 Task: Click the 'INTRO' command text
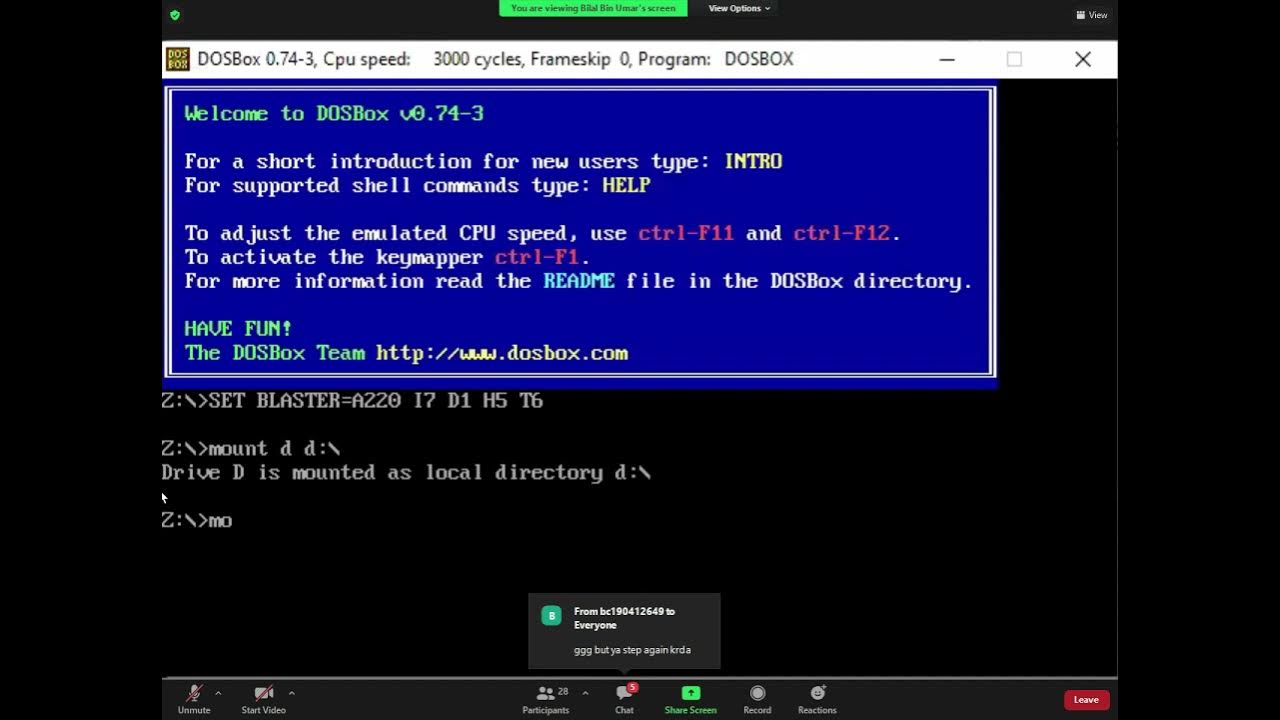tap(753, 161)
